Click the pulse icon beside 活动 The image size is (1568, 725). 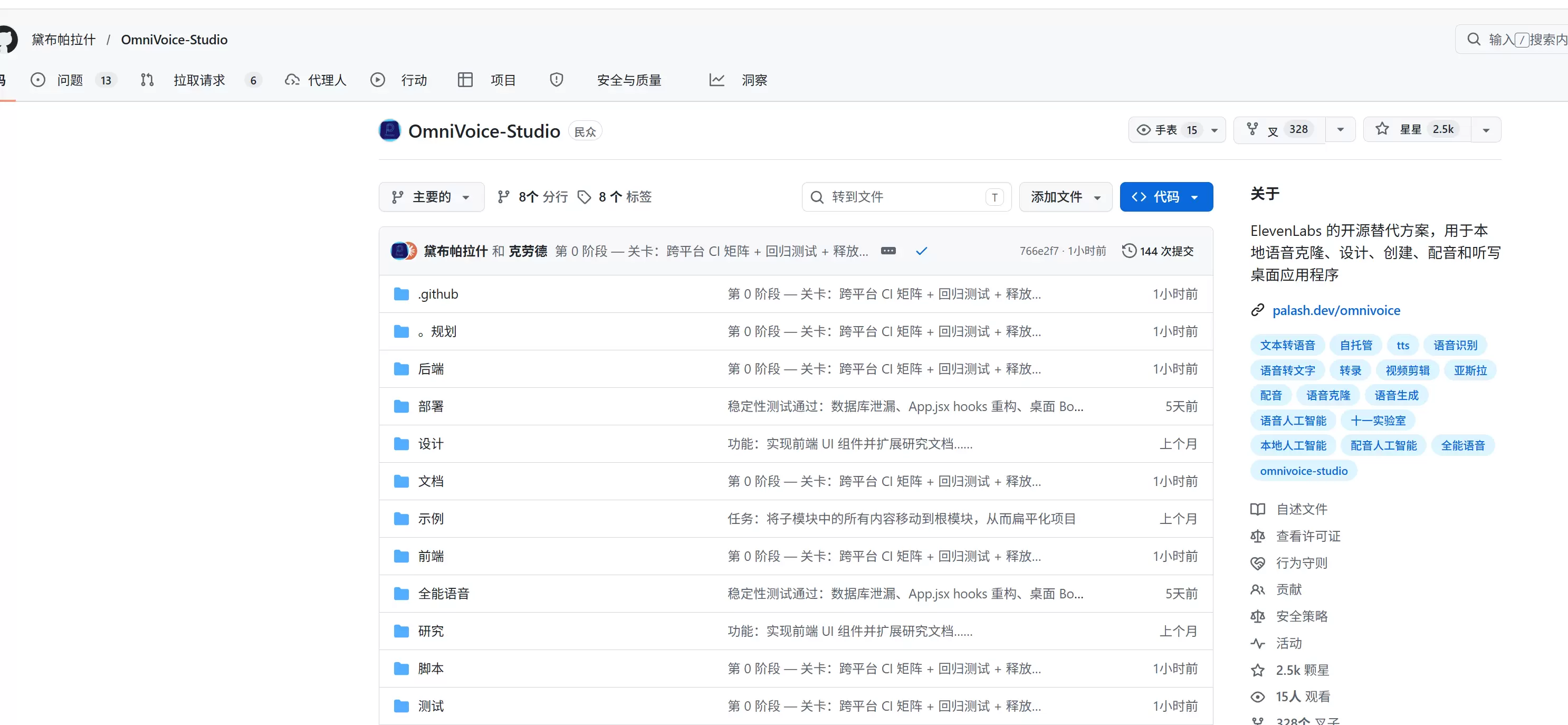click(1258, 643)
